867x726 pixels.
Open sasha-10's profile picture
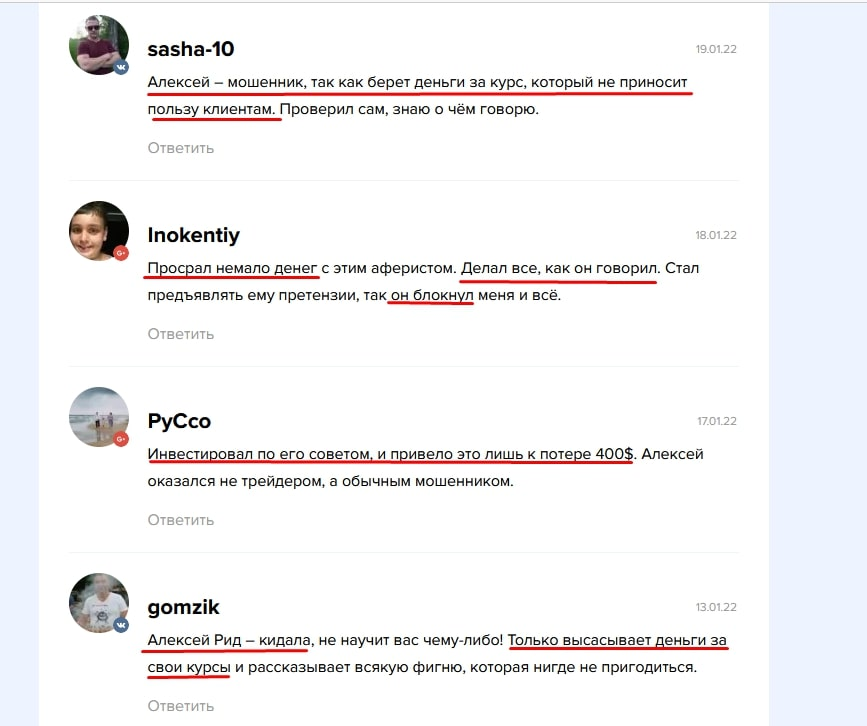click(x=99, y=45)
